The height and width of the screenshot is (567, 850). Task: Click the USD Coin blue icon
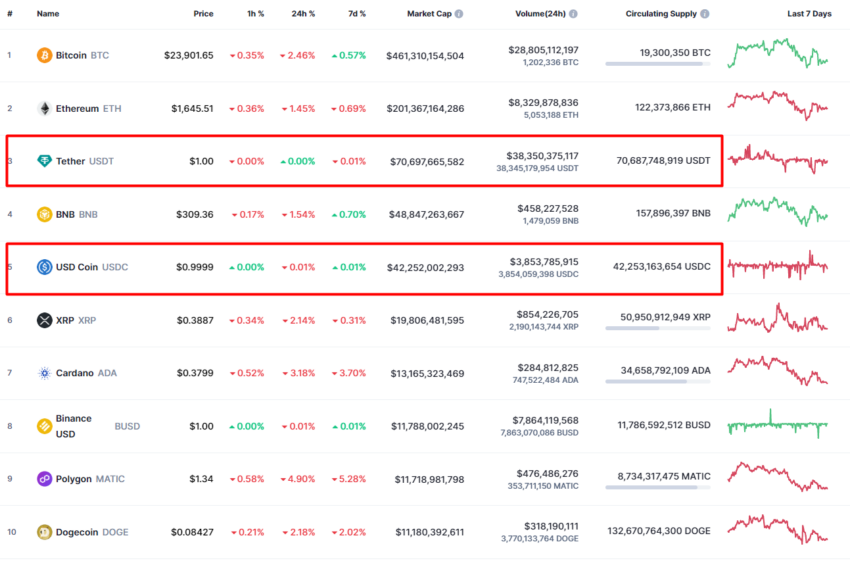click(x=44, y=267)
